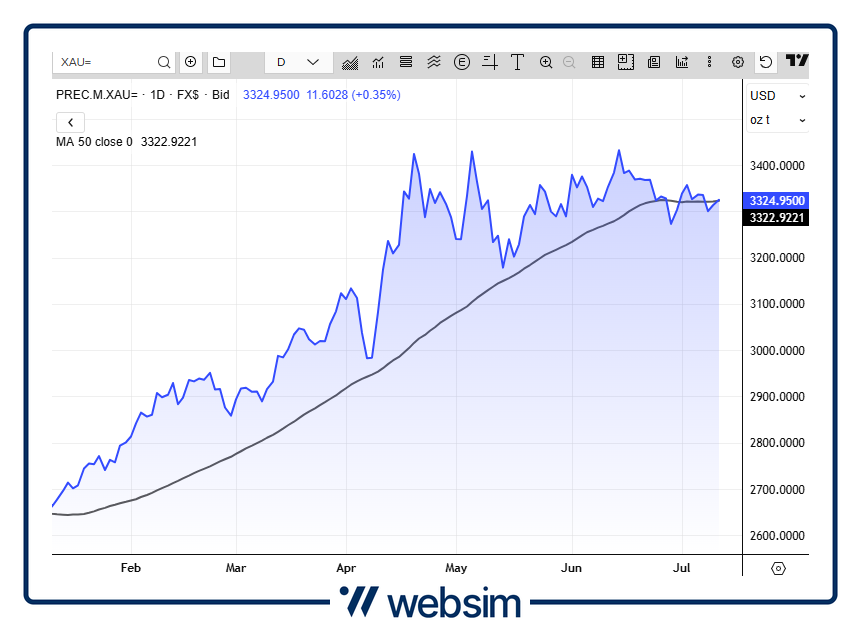Click the compare symbols waves icon
The width and height of the screenshot is (861, 628).
(433, 62)
